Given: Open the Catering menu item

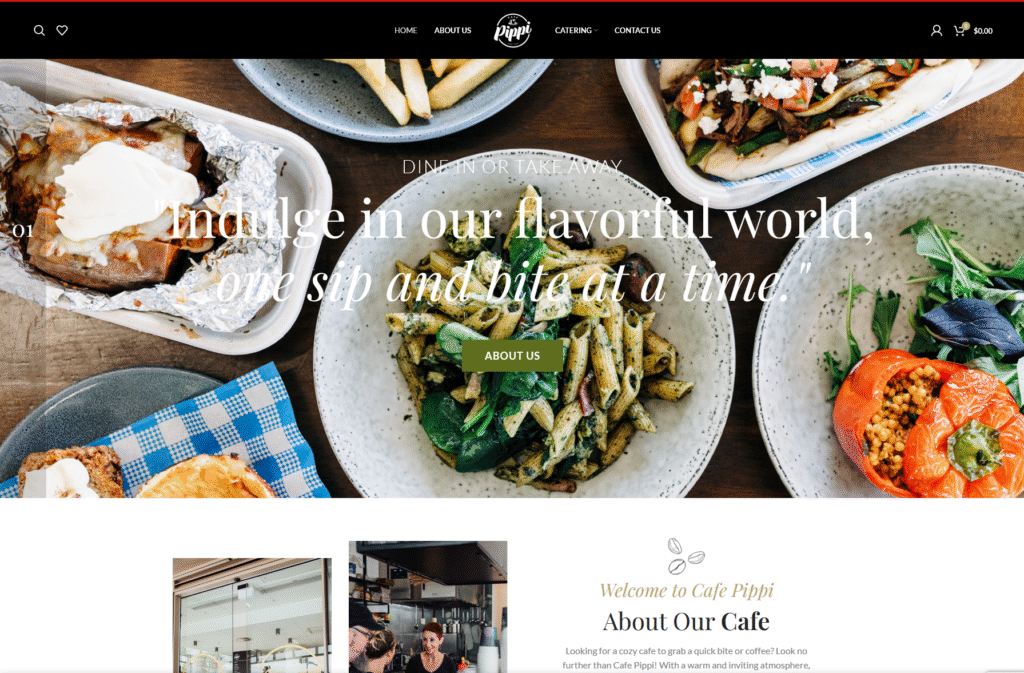Looking at the screenshot, I should pos(573,30).
